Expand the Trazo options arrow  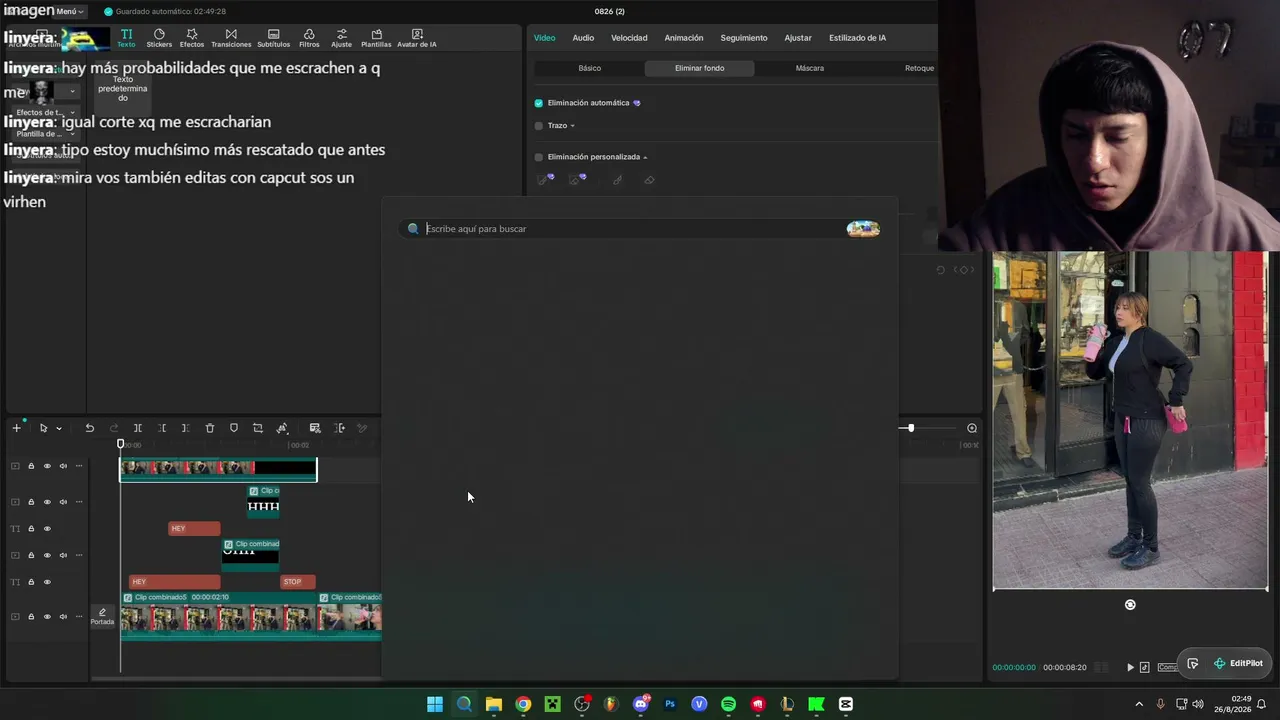[x=572, y=126]
